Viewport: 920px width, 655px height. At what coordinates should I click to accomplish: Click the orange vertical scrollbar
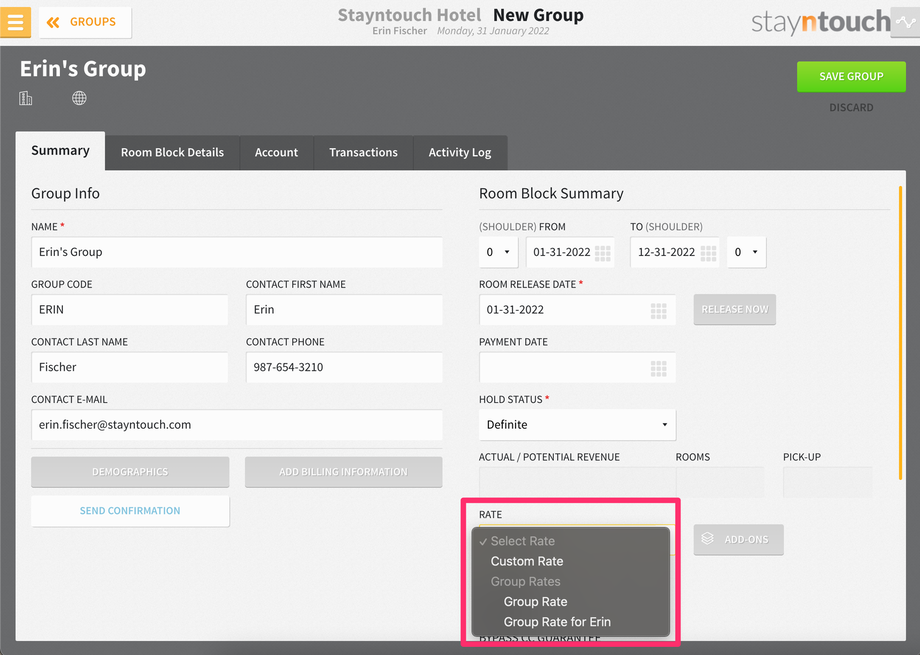pyautogui.click(x=900, y=333)
